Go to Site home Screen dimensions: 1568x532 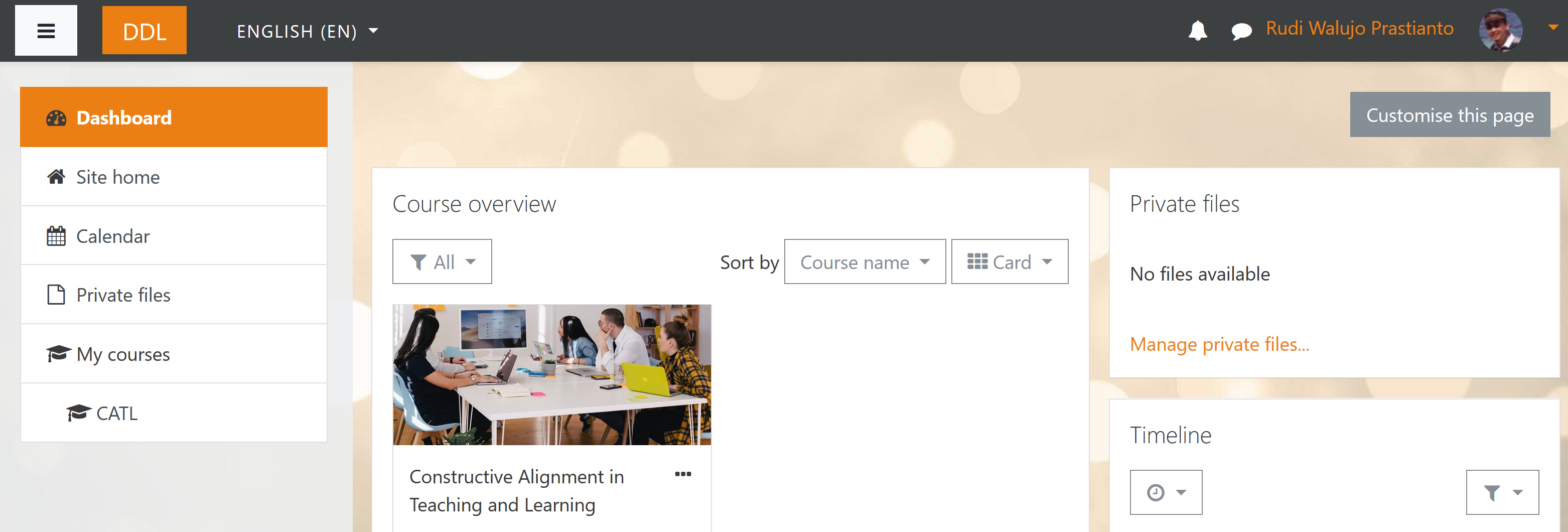coord(174,177)
